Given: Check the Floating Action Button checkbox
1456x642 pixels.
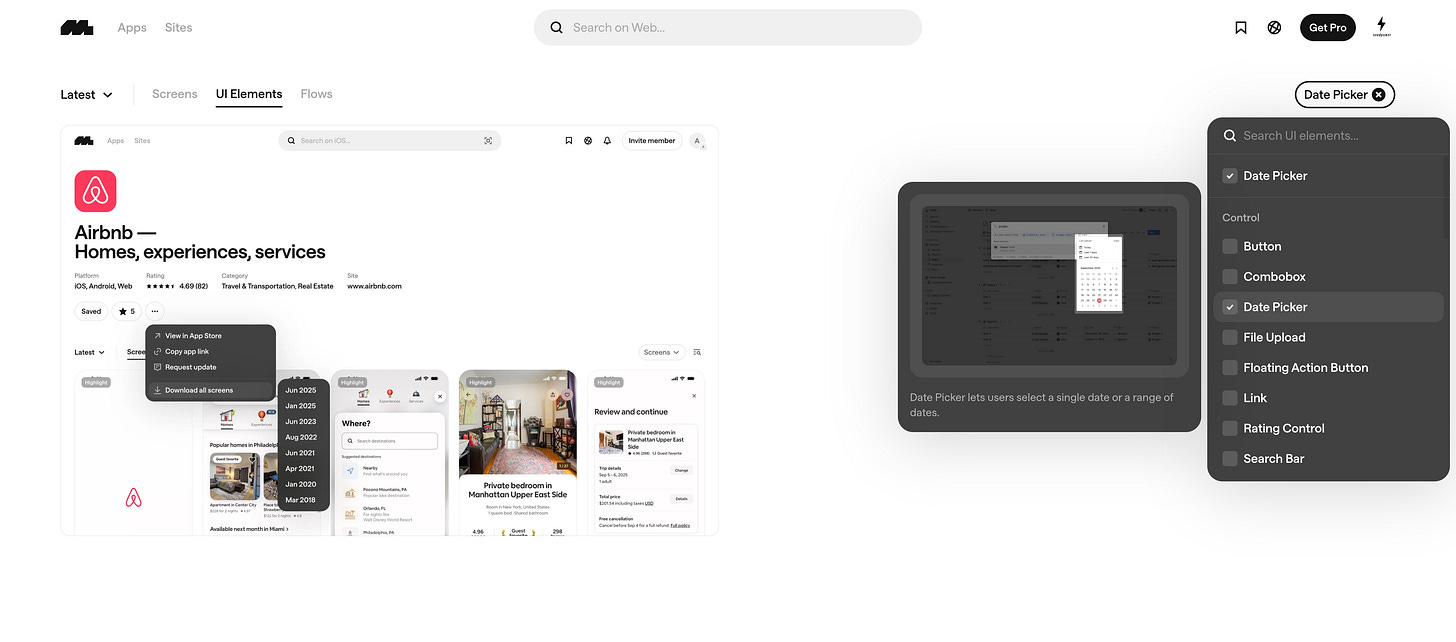Looking at the screenshot, I should [1230, 368].
